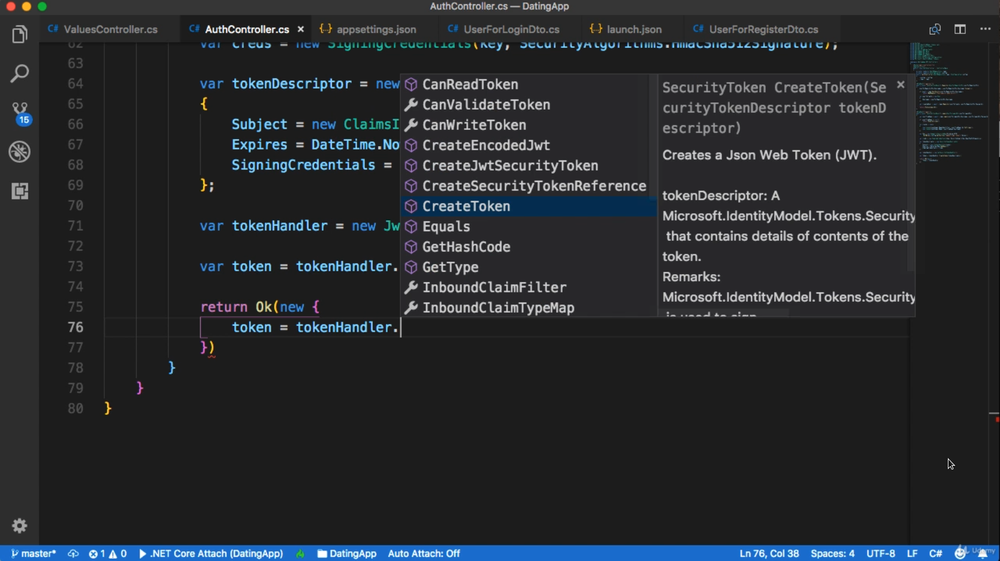This screenshot has height=561, width=1000.
Task: Click the tokenDescriptor variable on line 64
Action: point(291,84)
